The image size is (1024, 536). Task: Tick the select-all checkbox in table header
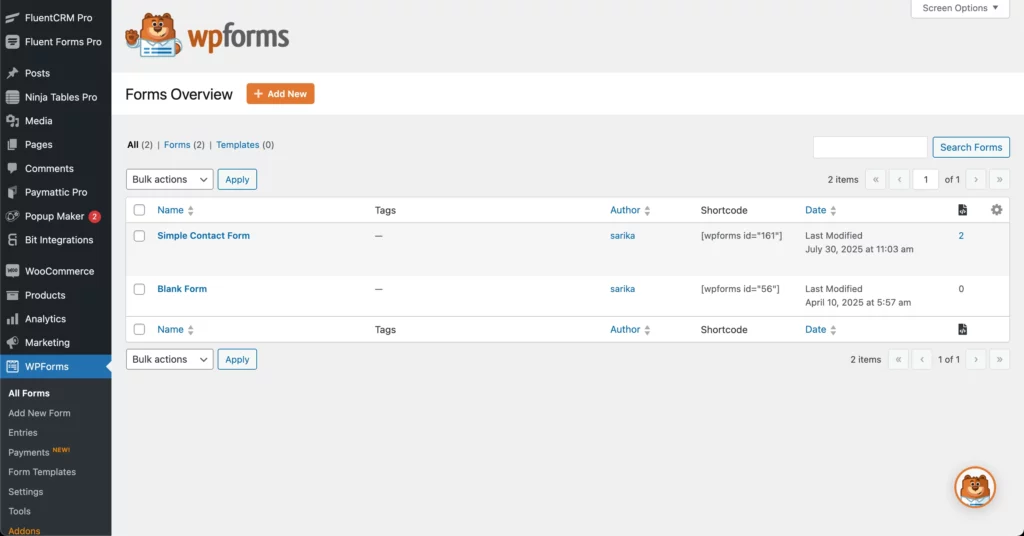pyautogui.click(x=139, y=210)
